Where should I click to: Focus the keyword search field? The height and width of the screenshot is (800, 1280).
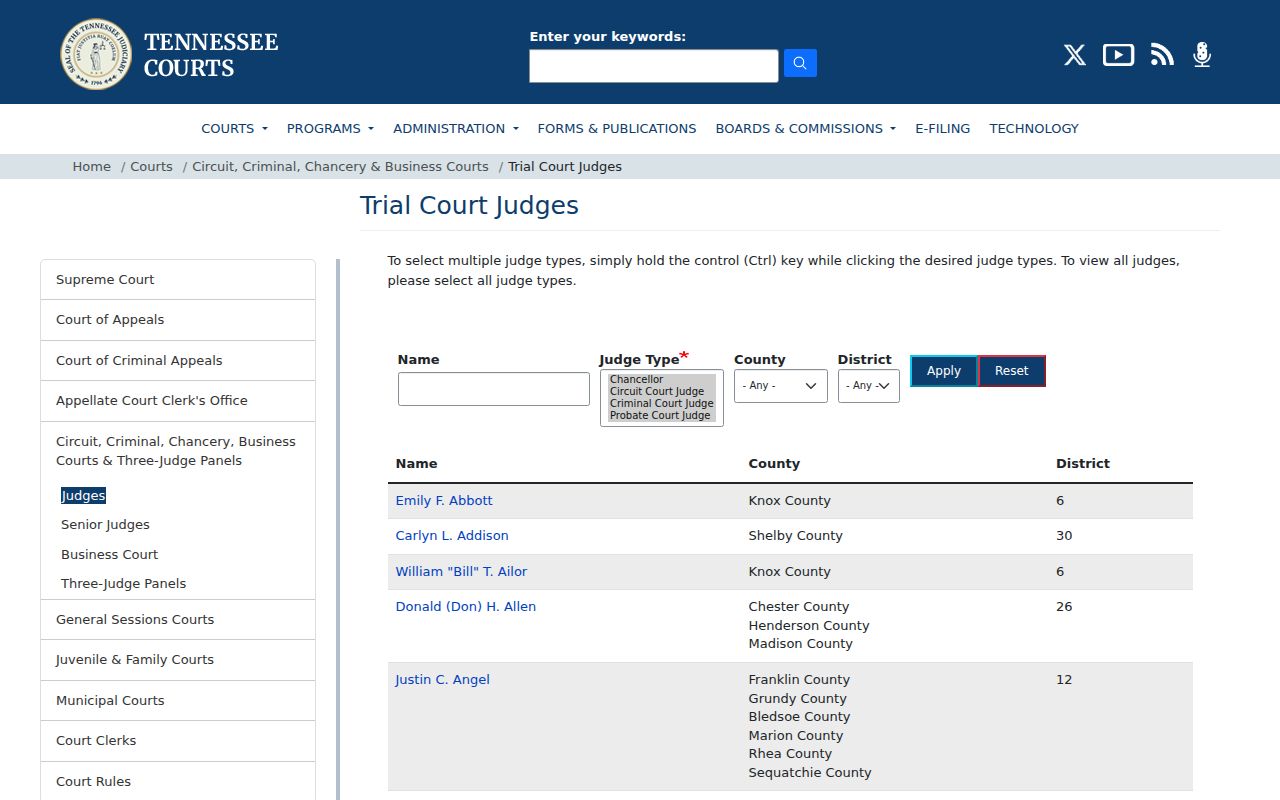pyautogui.click(x=654, y=66)
